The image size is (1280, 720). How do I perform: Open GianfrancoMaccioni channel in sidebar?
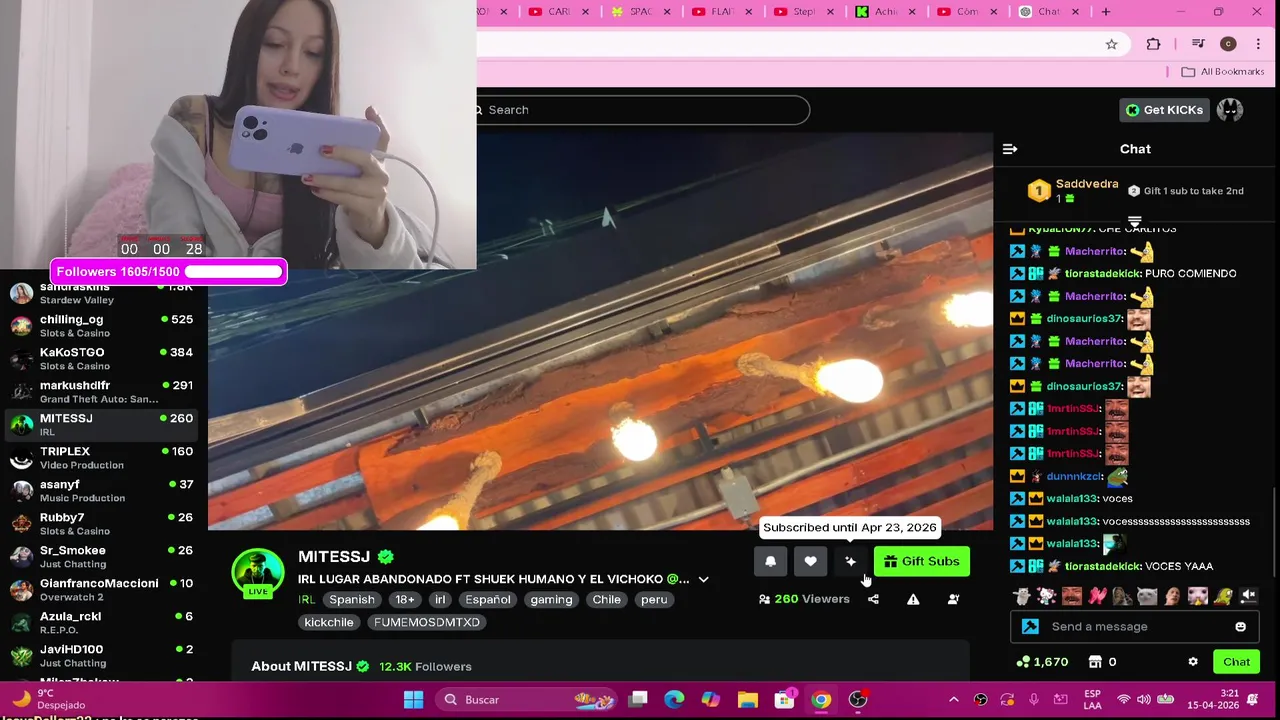[x=100, y=590]
